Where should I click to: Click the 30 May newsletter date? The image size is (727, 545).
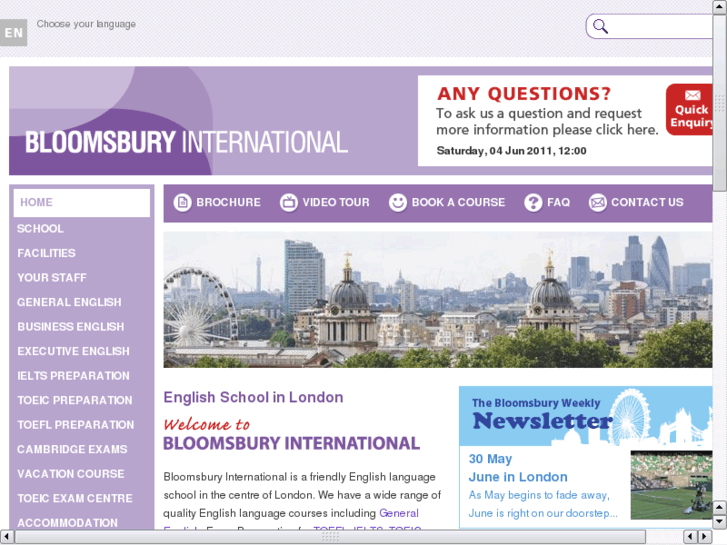tap(490, 459)
